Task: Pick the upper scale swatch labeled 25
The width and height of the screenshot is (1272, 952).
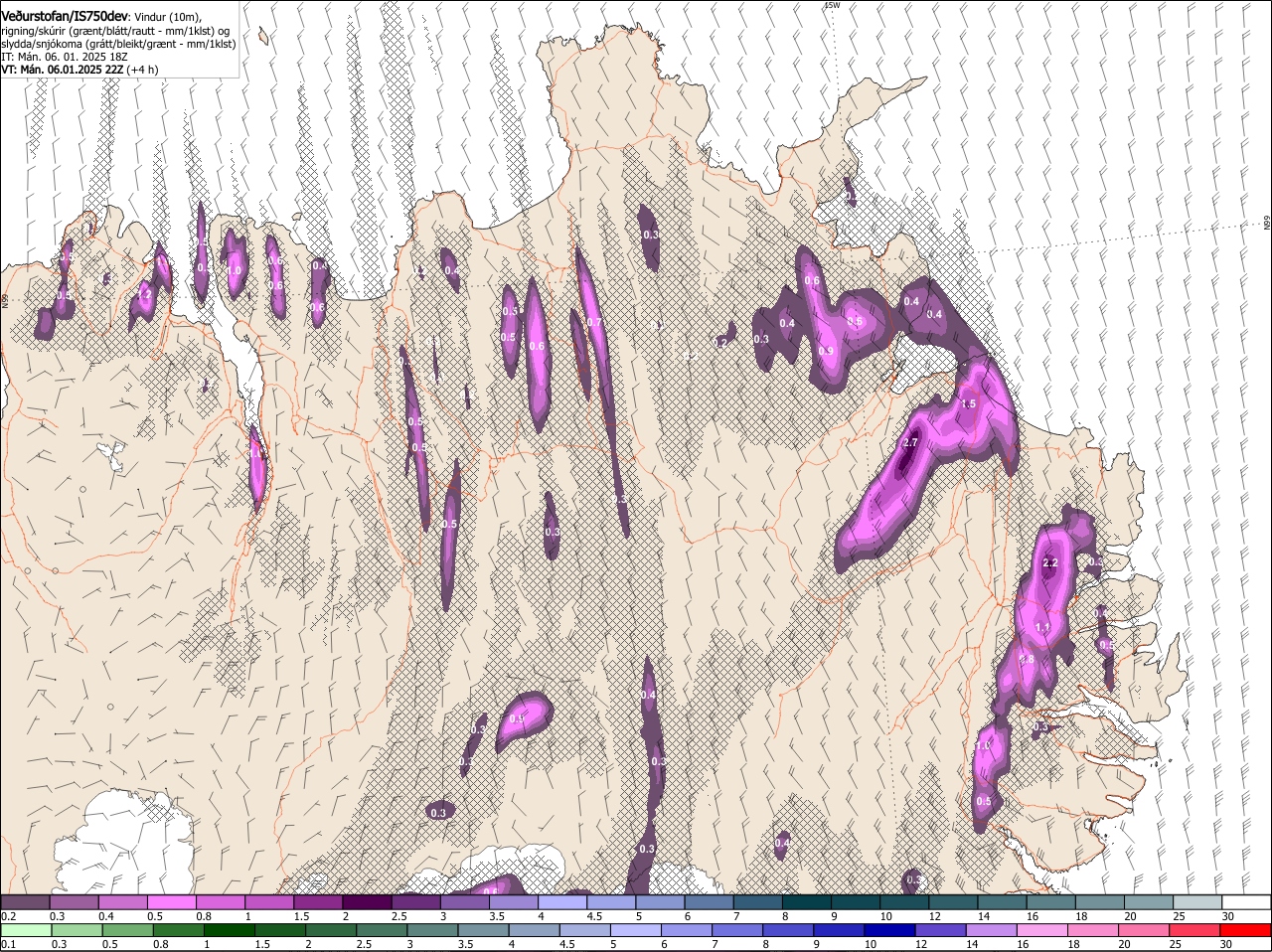Action: click(1197, 902)
